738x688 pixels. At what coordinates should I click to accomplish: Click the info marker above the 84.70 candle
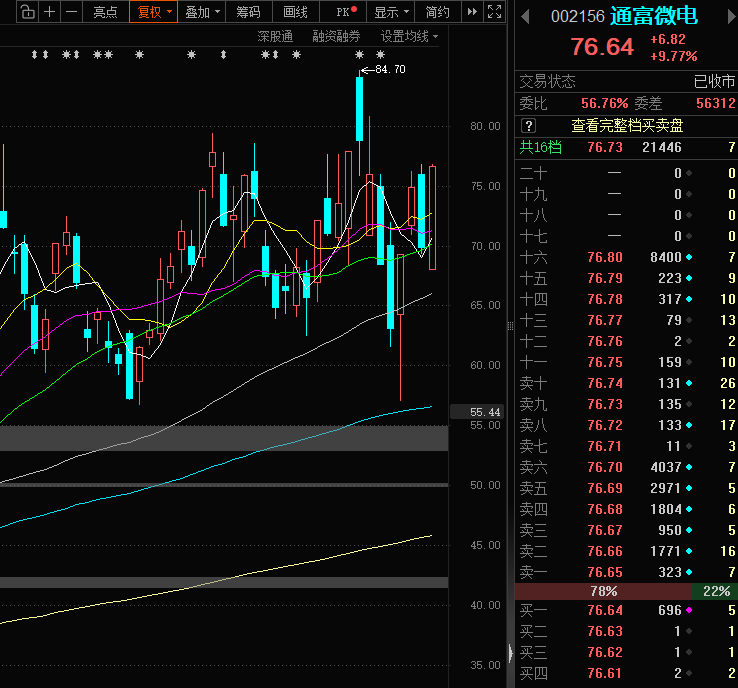point(360,55)
